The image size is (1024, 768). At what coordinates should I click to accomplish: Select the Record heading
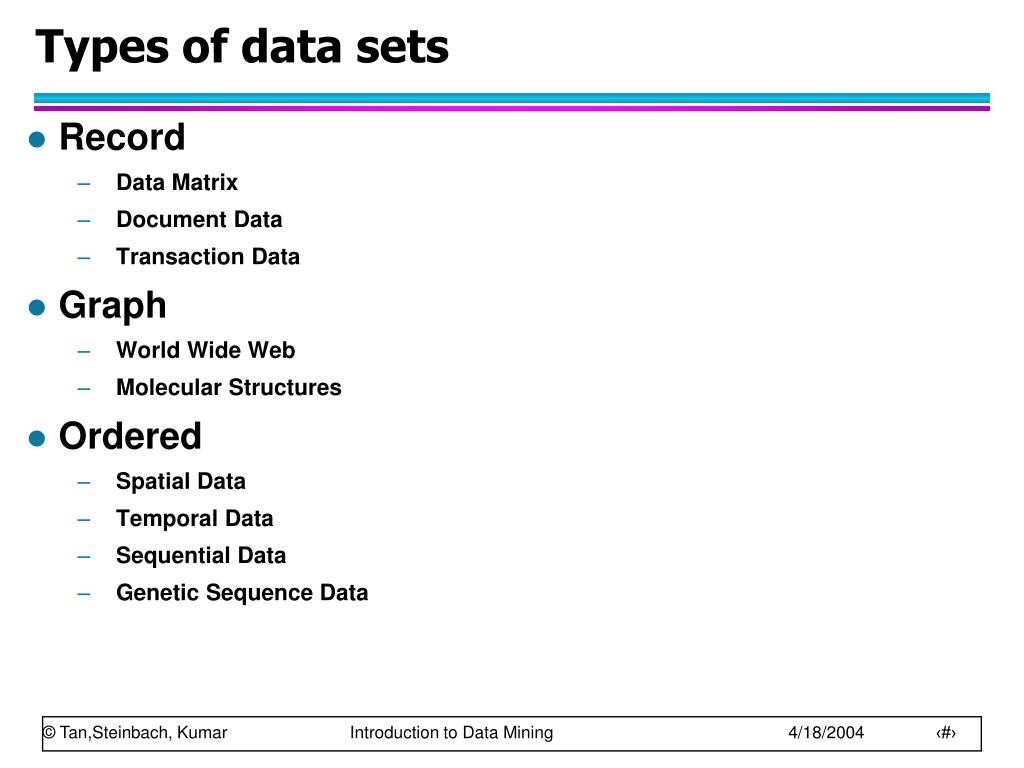(x=122, y=137)
